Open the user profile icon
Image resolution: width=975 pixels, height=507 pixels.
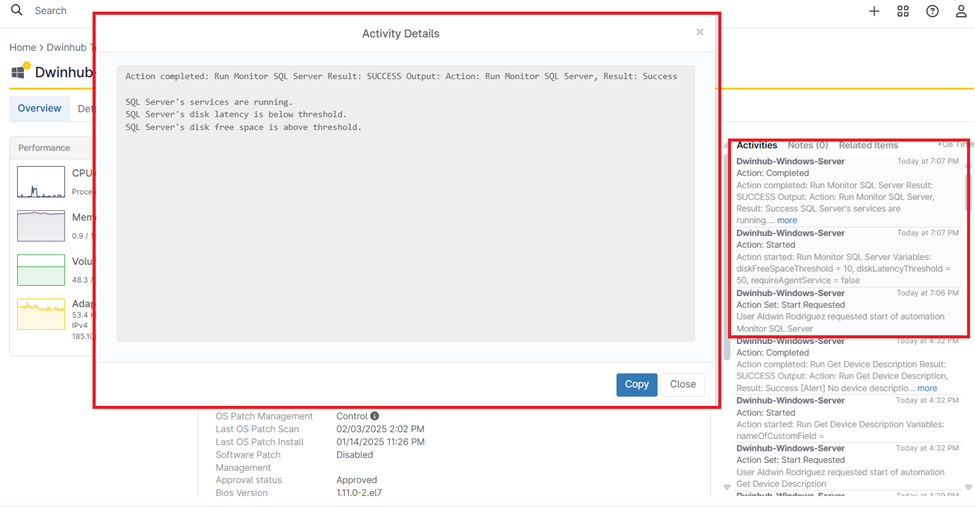pos(961,11)
